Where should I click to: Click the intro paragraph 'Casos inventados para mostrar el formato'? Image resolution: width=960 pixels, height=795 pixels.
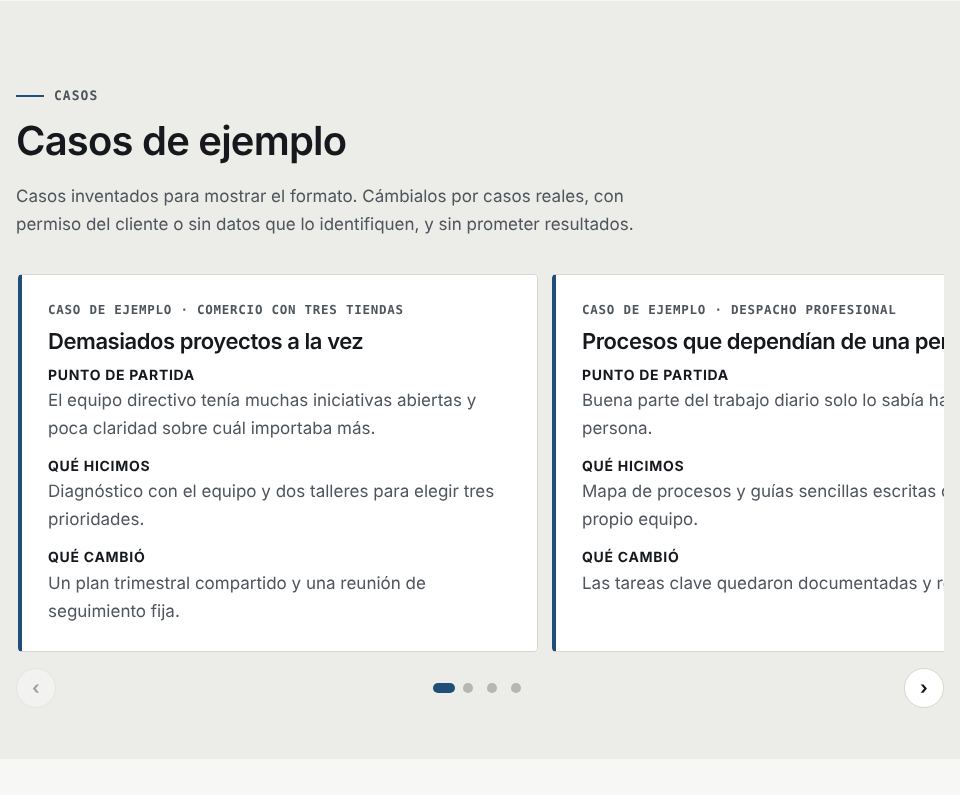coord(324,210)
